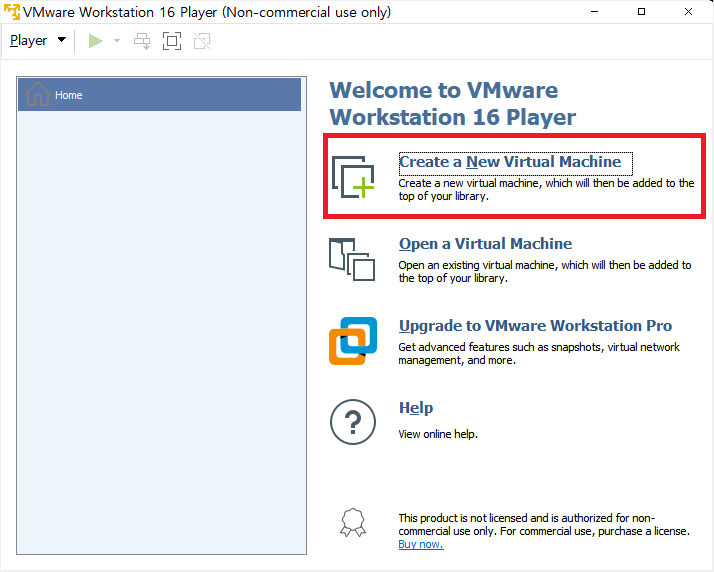Click the new virtual machine plus icon
714x572 pixels.
353,177
